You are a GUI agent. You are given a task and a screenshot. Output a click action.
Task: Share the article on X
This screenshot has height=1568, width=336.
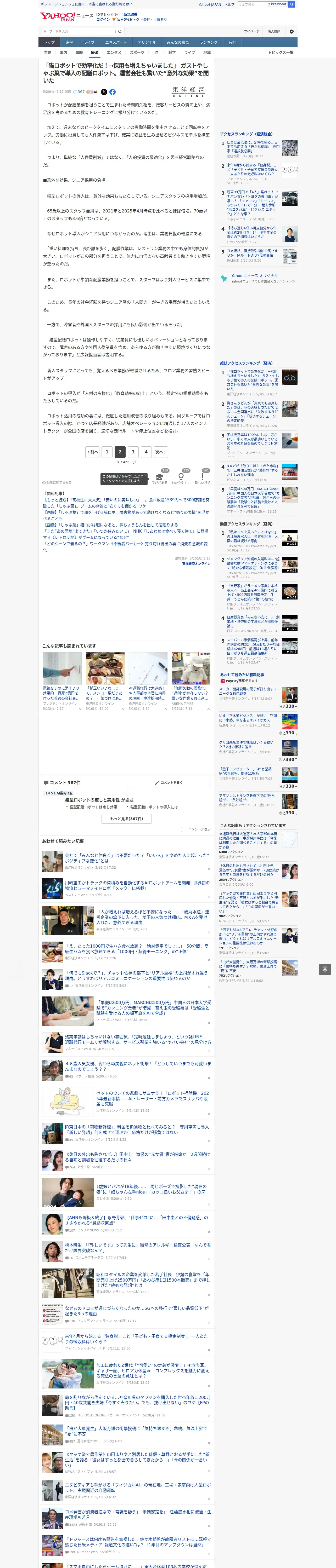(x=104, y=92)
